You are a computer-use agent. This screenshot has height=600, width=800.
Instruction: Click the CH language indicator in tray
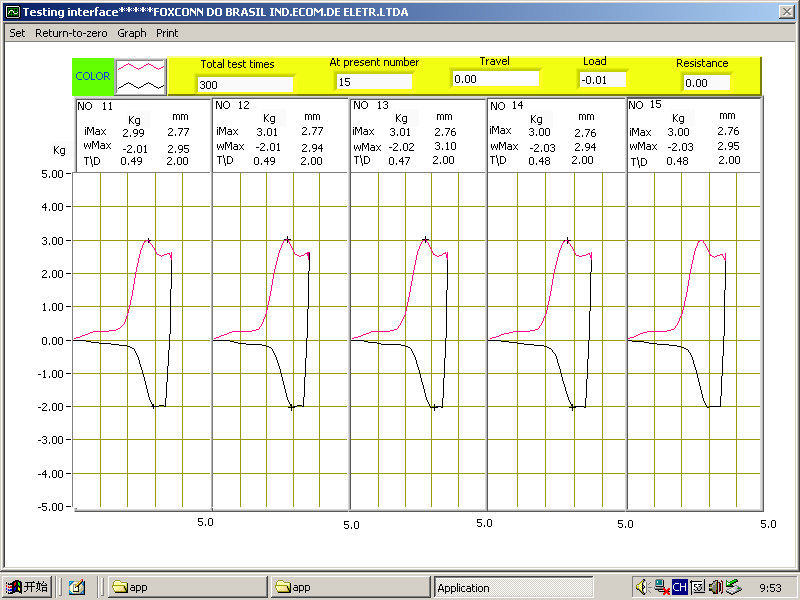click(x=679, y=587)
